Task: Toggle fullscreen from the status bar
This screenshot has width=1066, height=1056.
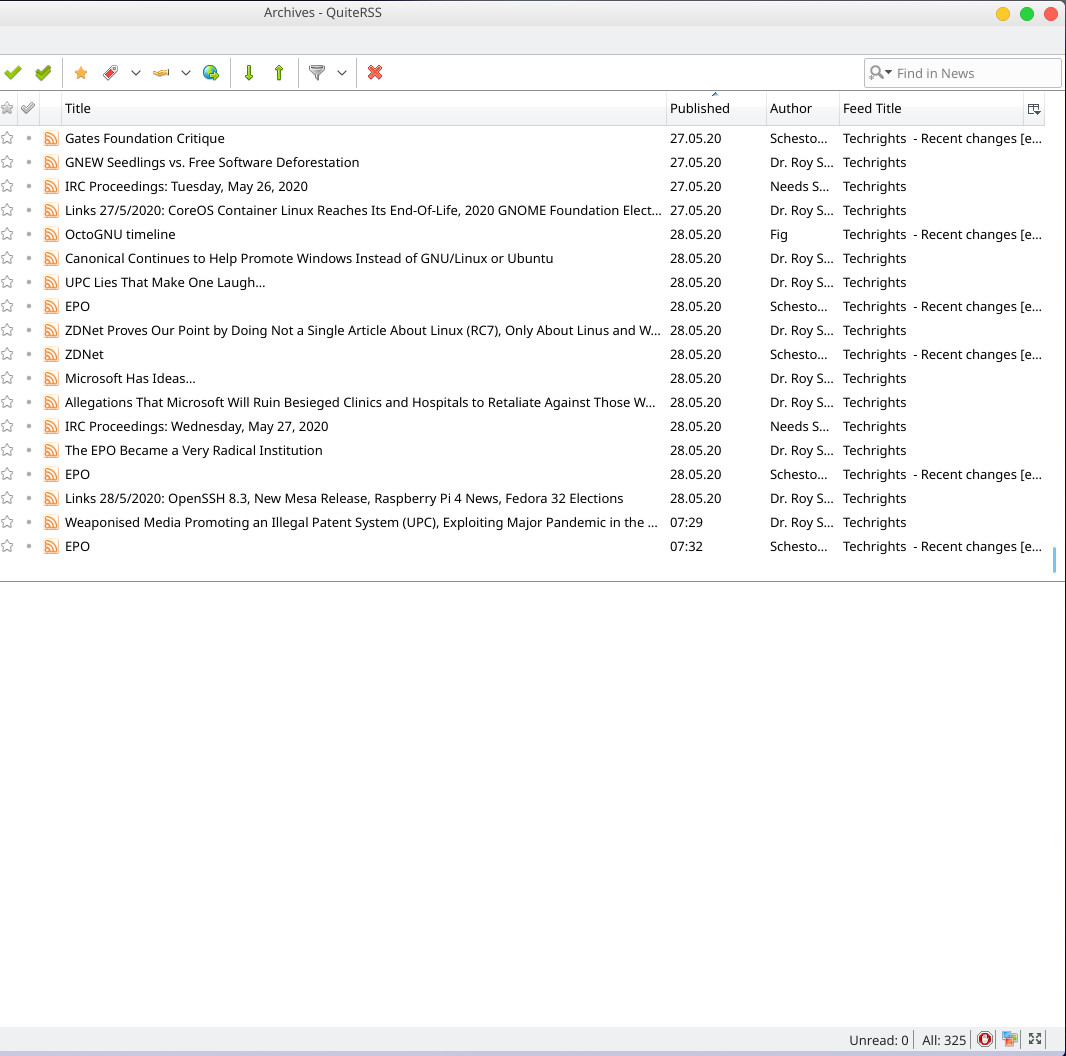Action: pos(1035,1039)
